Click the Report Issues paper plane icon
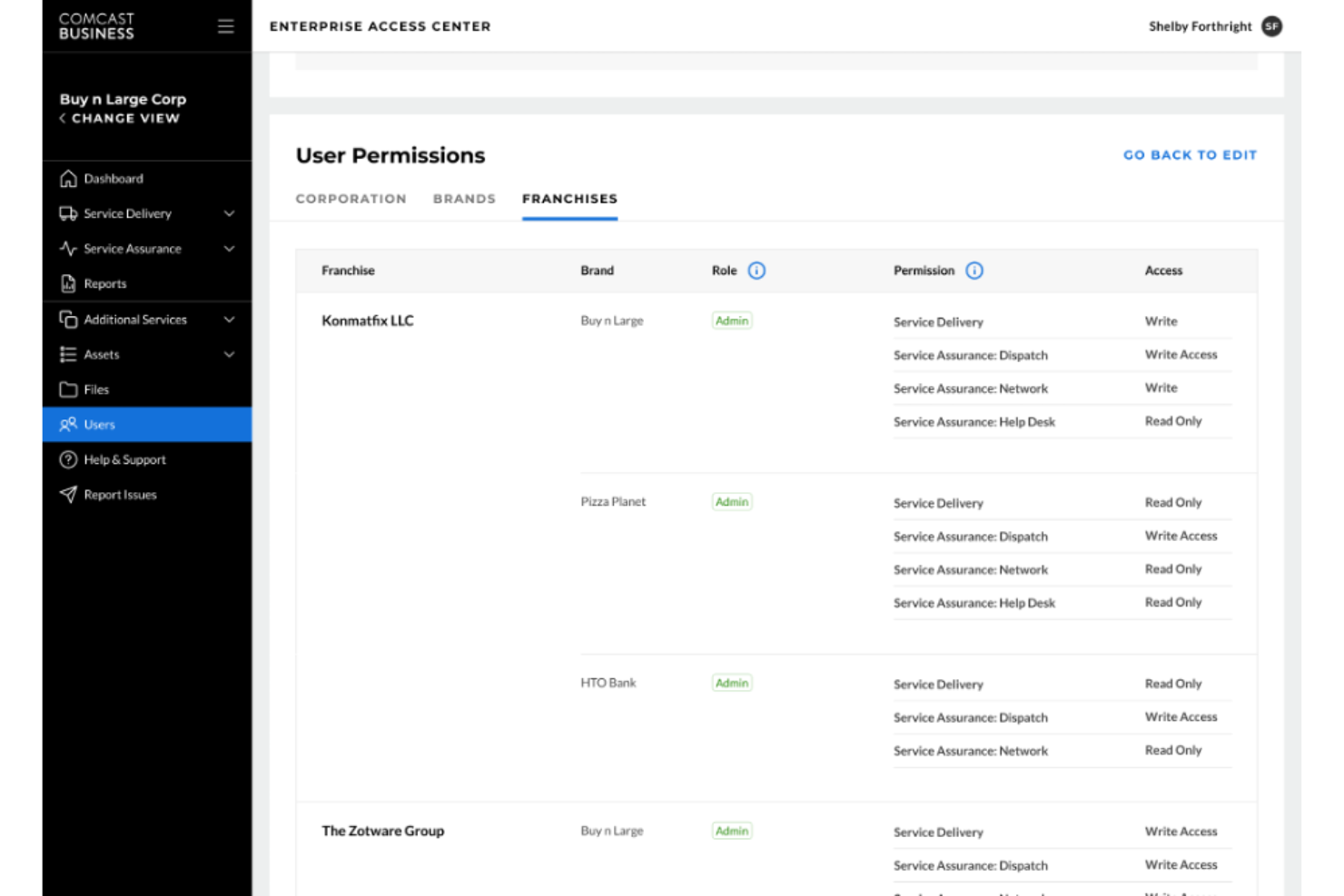This screenshot has width=1344, height=896. [x=67, y=494]
